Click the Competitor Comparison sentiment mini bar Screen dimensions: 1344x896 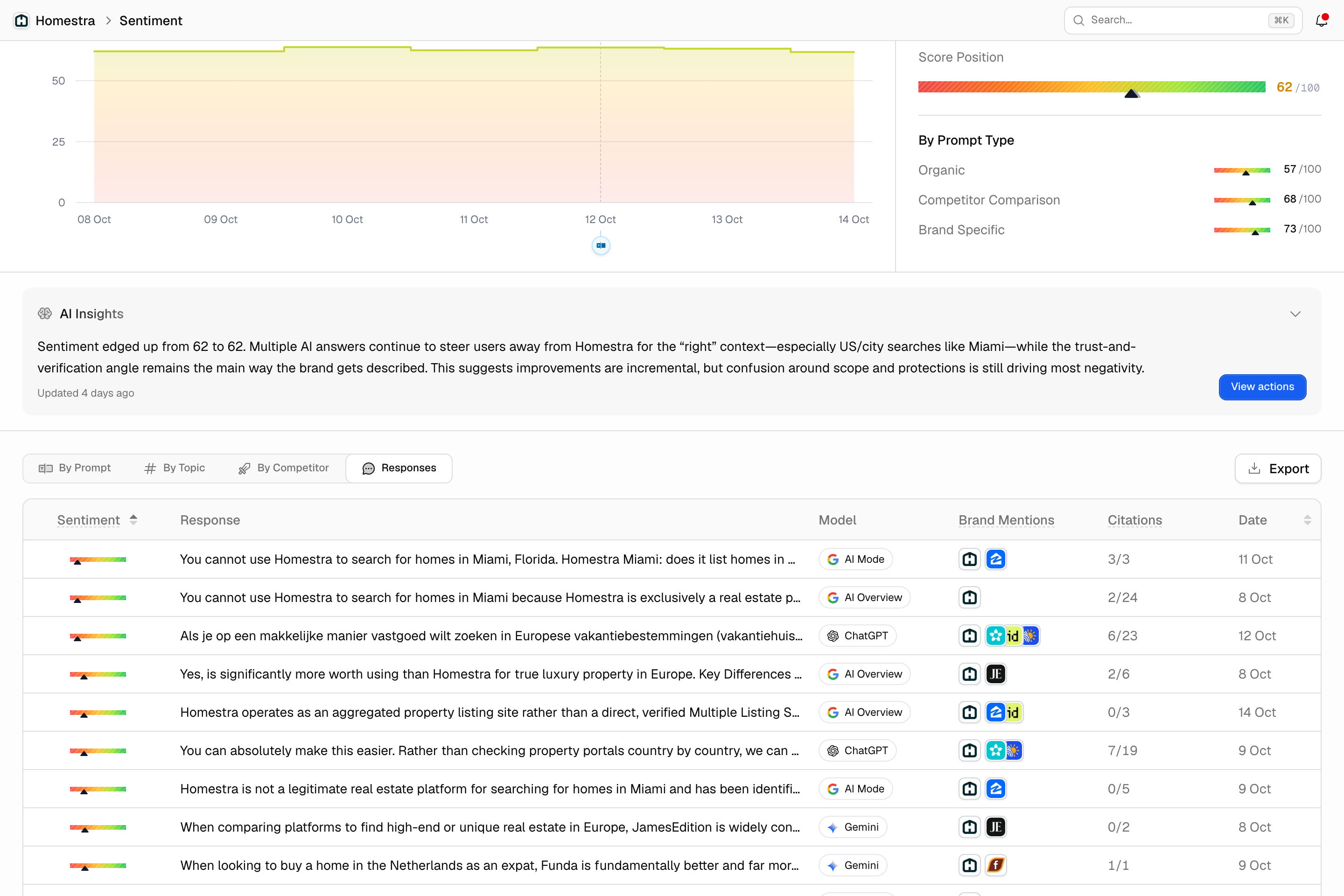click(x=1242, y=200)
